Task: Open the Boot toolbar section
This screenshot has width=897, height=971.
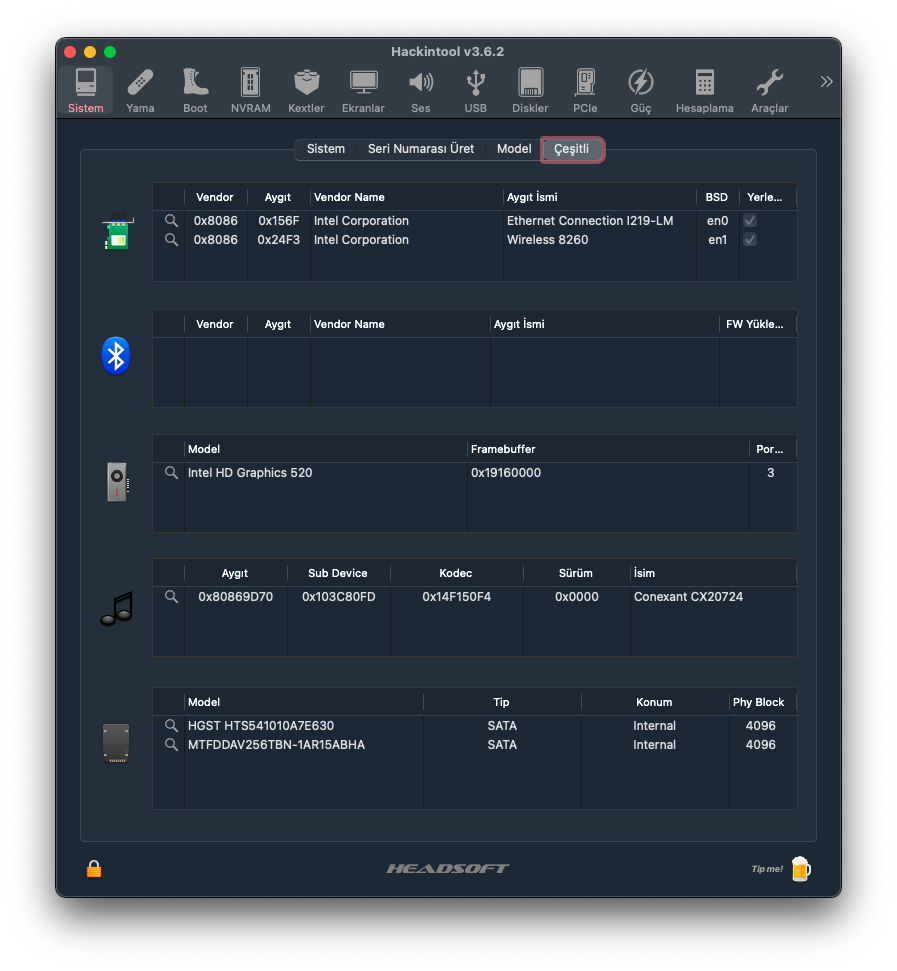Action: (195, 90)
